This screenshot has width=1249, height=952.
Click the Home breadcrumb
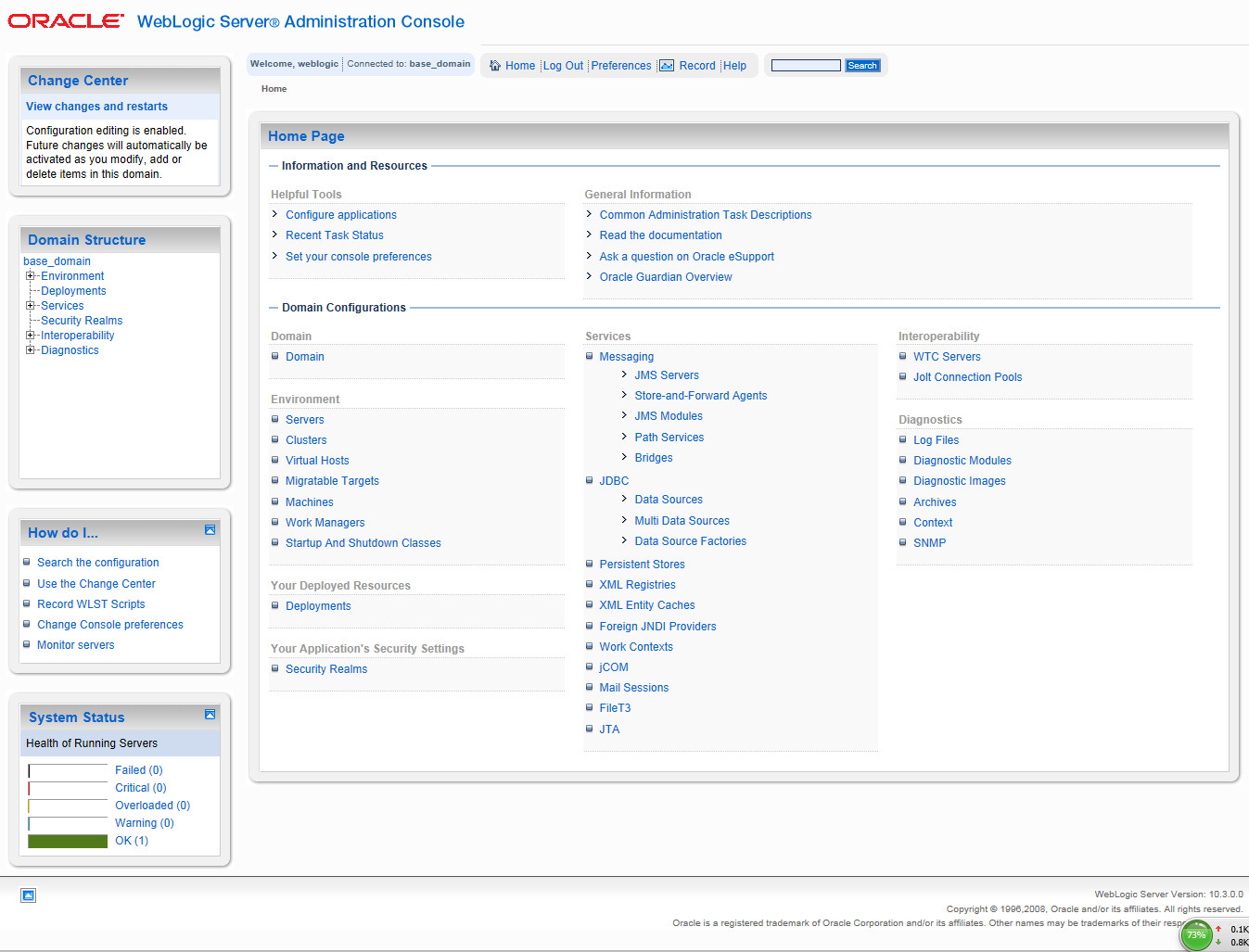tap(274, 89)
